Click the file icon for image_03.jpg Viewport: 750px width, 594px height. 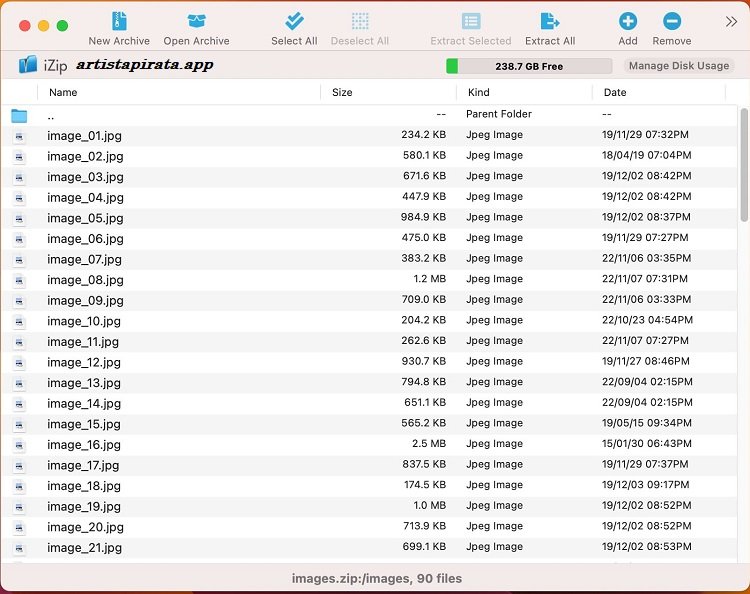point(19,177)
